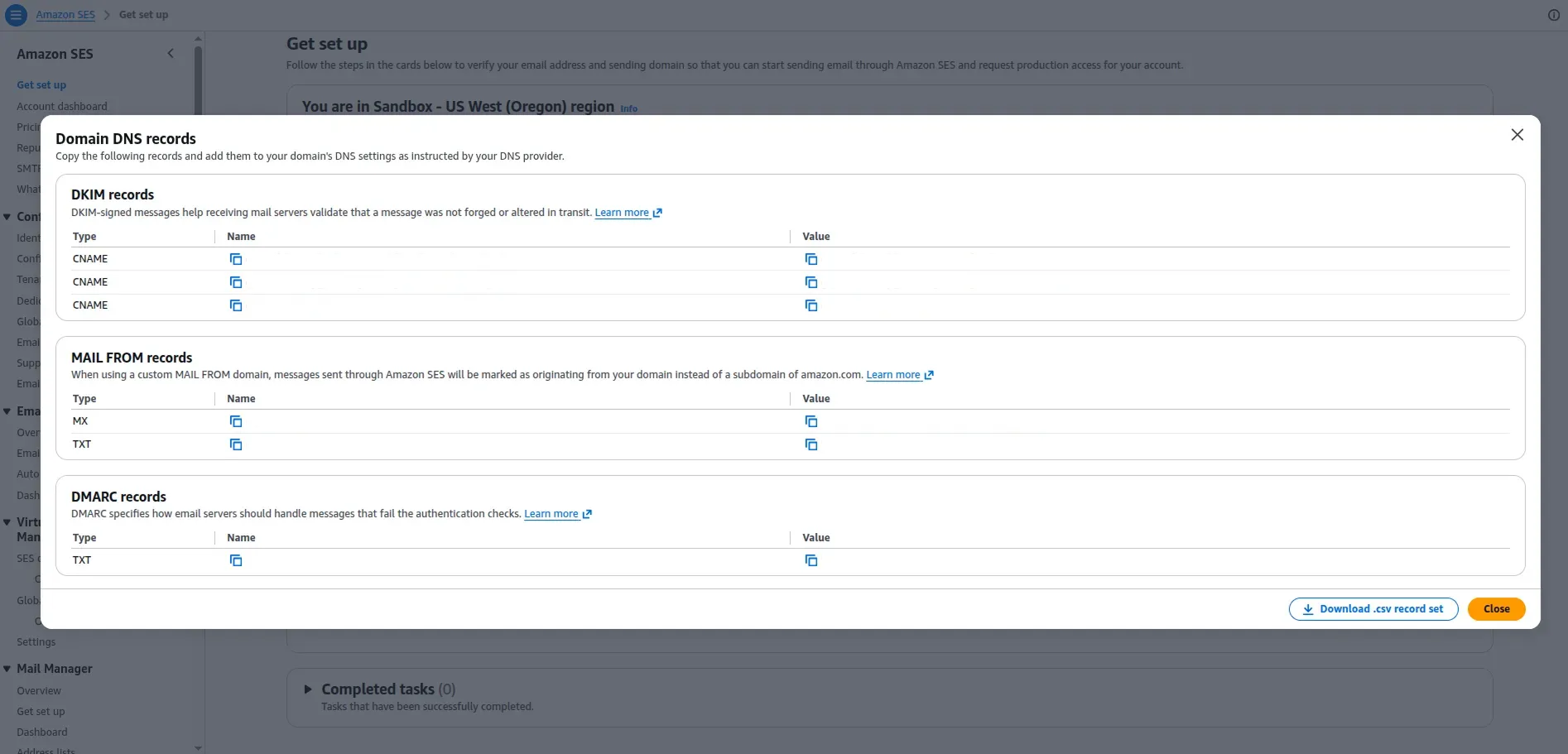The image size is (1568, 754).
Task: Select Get set up under Amazon SES
Action: click(41, 84)
